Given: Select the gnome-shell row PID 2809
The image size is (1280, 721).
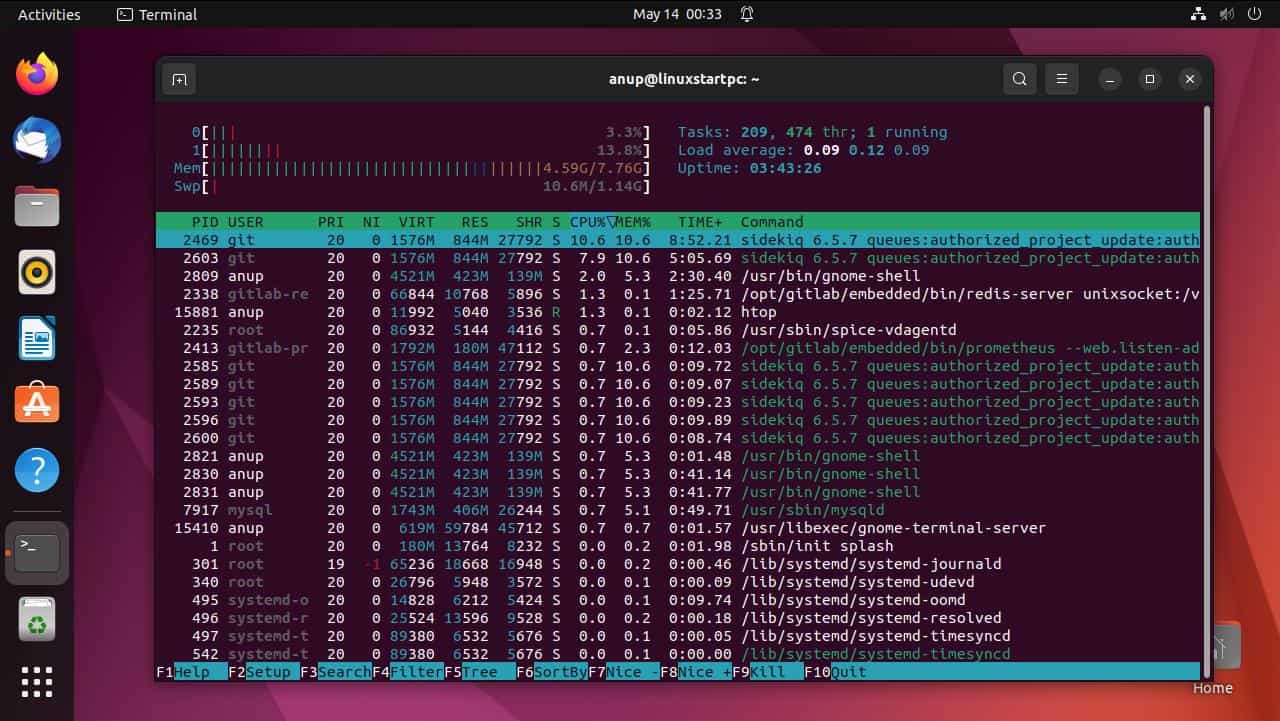Looking at the screenshot, I should 678,276.
